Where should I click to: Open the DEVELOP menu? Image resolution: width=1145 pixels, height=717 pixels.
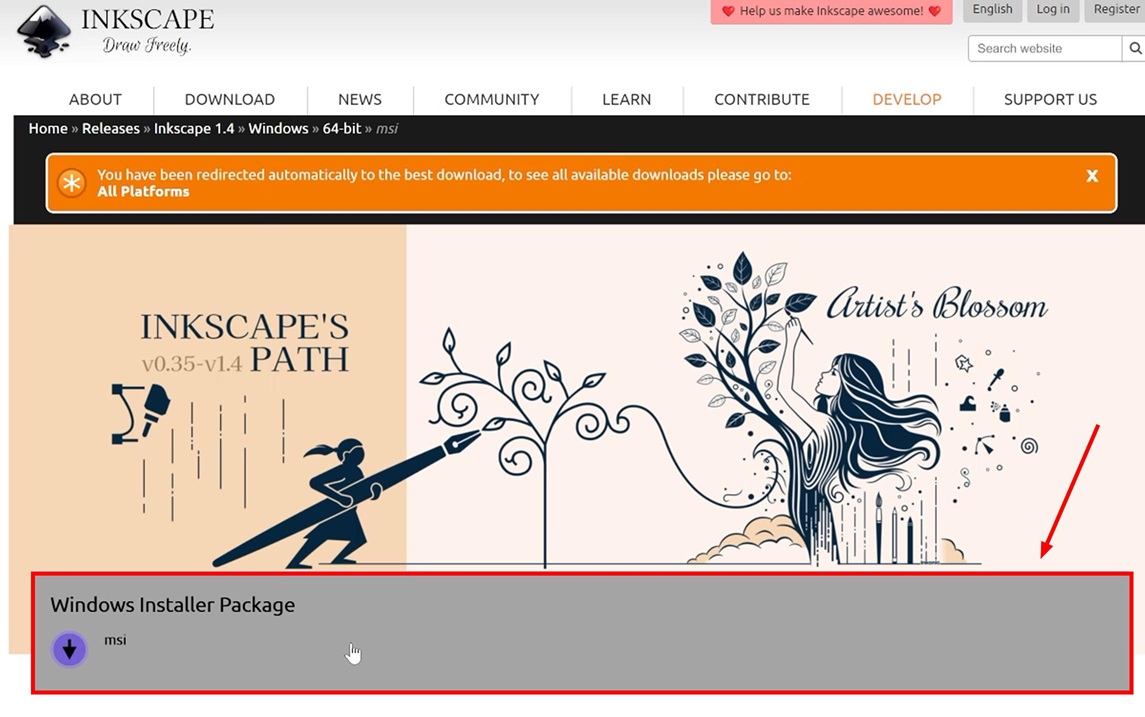click(906, 99)
